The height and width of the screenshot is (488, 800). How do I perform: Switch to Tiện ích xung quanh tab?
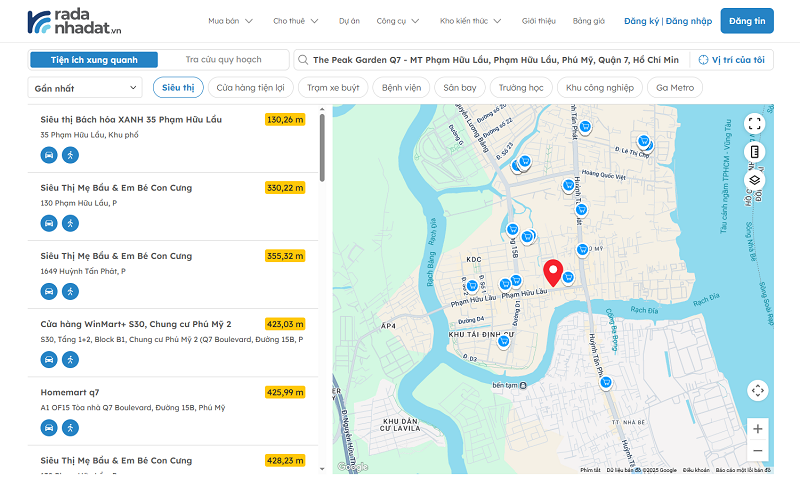pos(94,60)
